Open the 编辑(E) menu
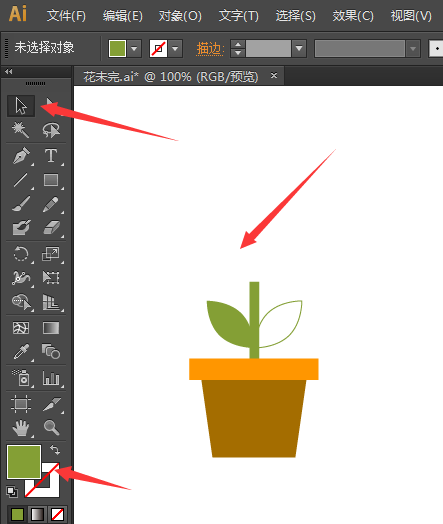Image resolution: width=443 pixels, height=524 pixels. coord(123,16)
